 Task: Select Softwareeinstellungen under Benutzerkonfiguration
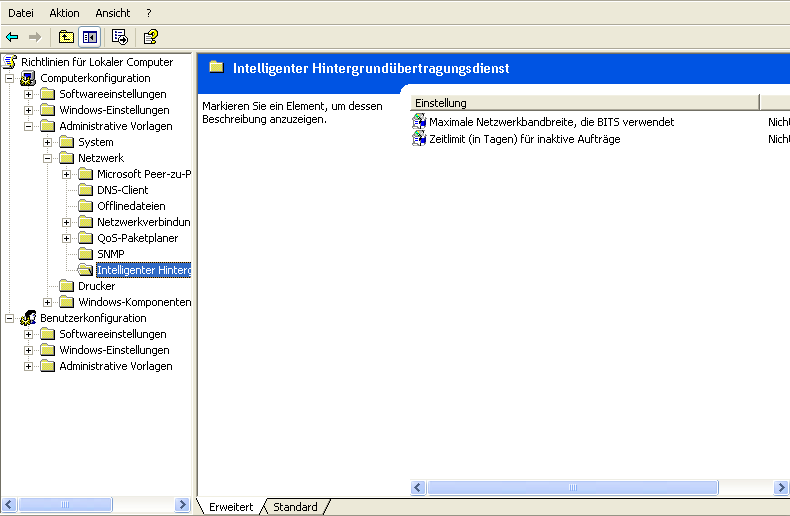pyautogui.click(x=113, y=334)
